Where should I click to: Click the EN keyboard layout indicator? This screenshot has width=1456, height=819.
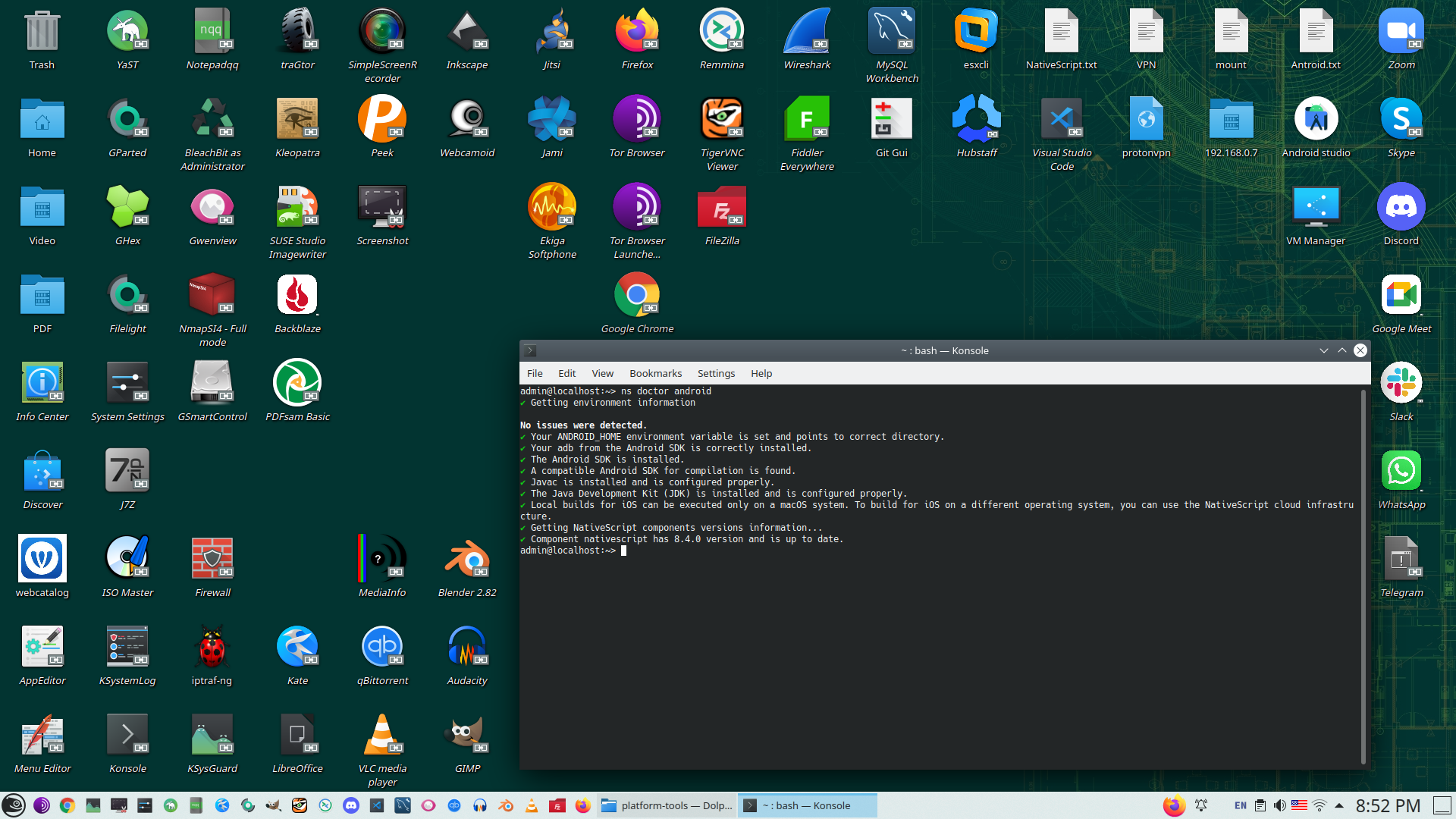[x=1241, y=805]
